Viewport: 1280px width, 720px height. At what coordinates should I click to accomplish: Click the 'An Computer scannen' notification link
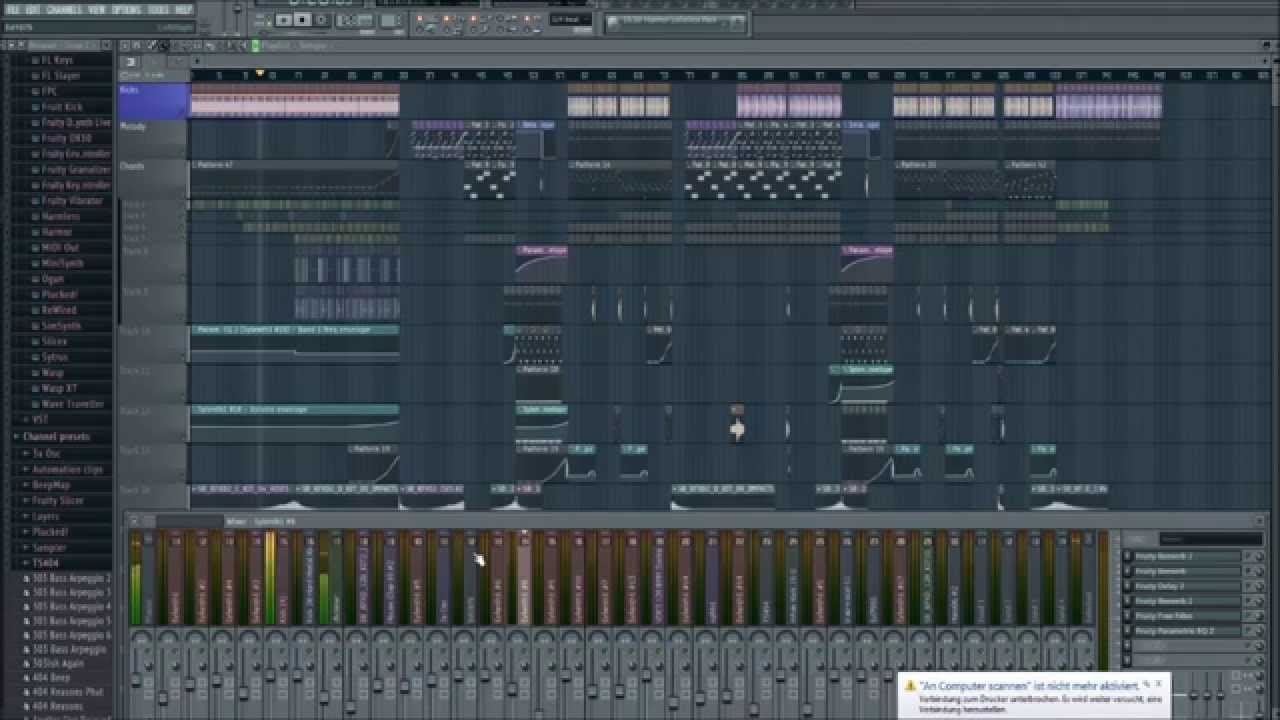(x=1028, y=686)
